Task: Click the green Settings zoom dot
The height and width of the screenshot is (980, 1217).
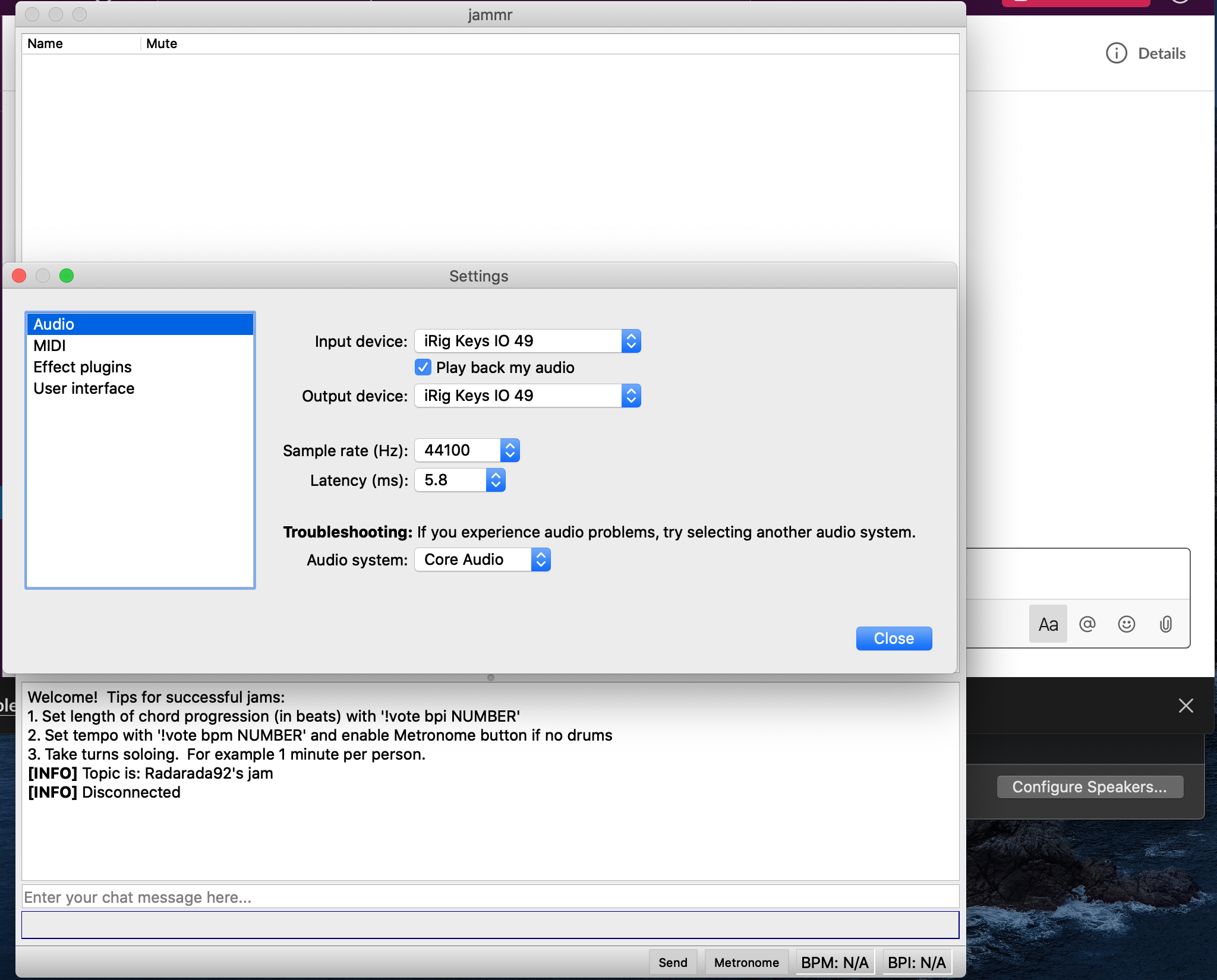Action: pyautogui.click(x=67, y=276)
